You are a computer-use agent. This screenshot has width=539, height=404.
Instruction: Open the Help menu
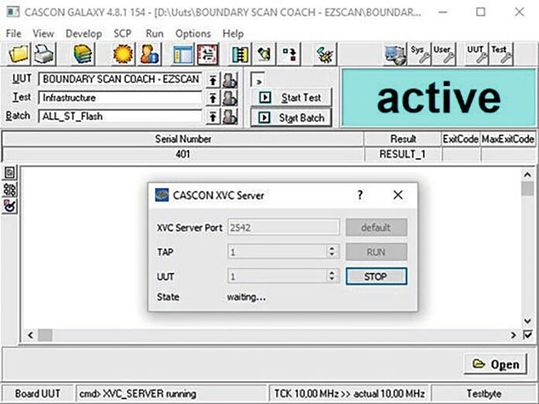(233, 34)
